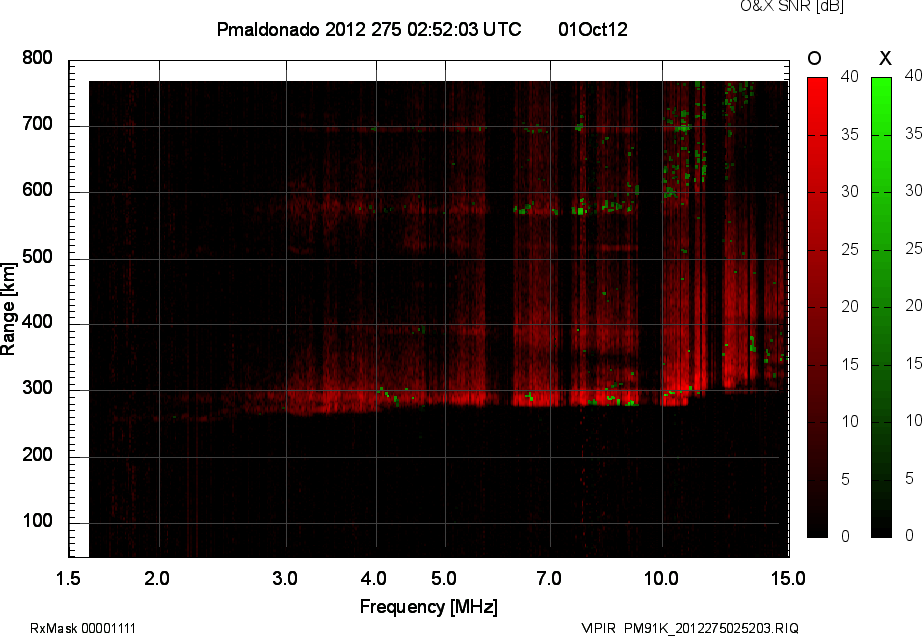Viewport: 922px width, 636px height.
Task: Click the 'O' colorbar label
Action: (814, 58)
